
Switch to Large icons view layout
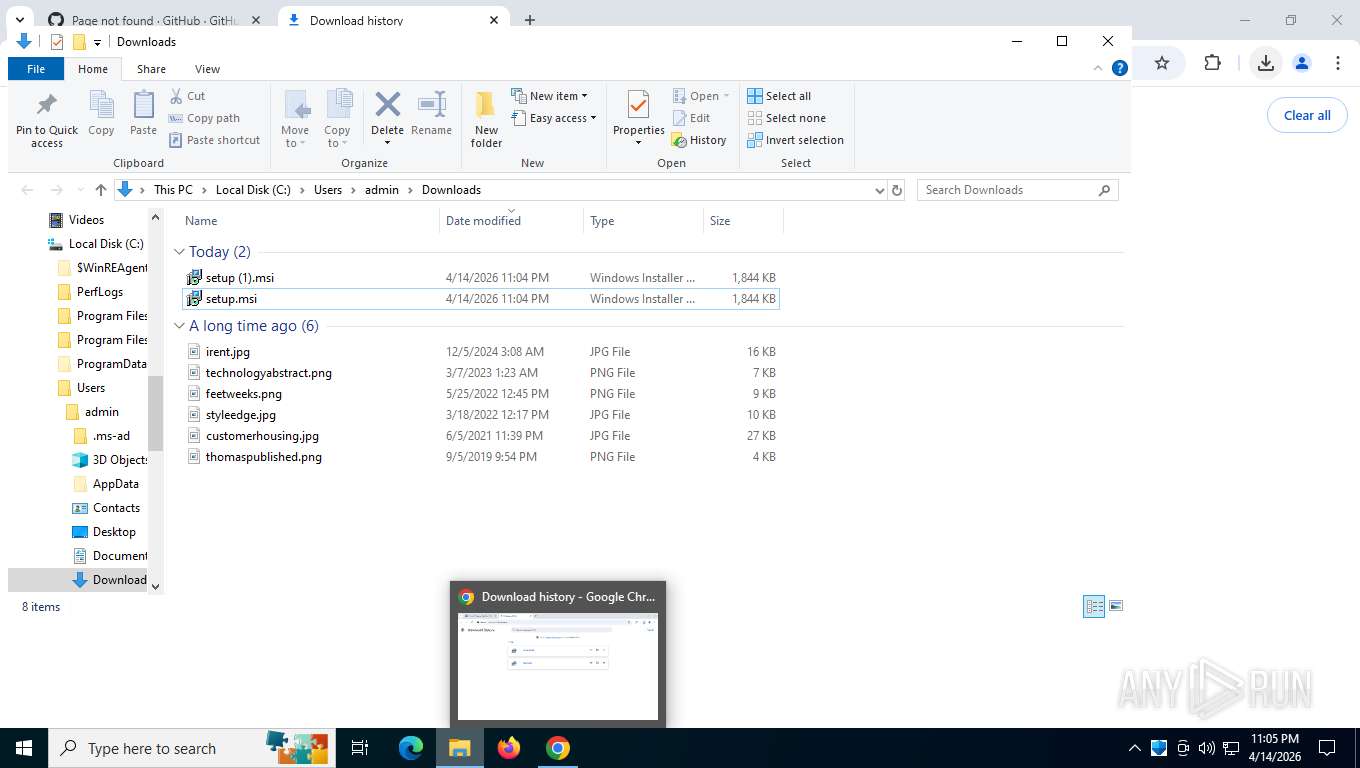click(1116, 606)
